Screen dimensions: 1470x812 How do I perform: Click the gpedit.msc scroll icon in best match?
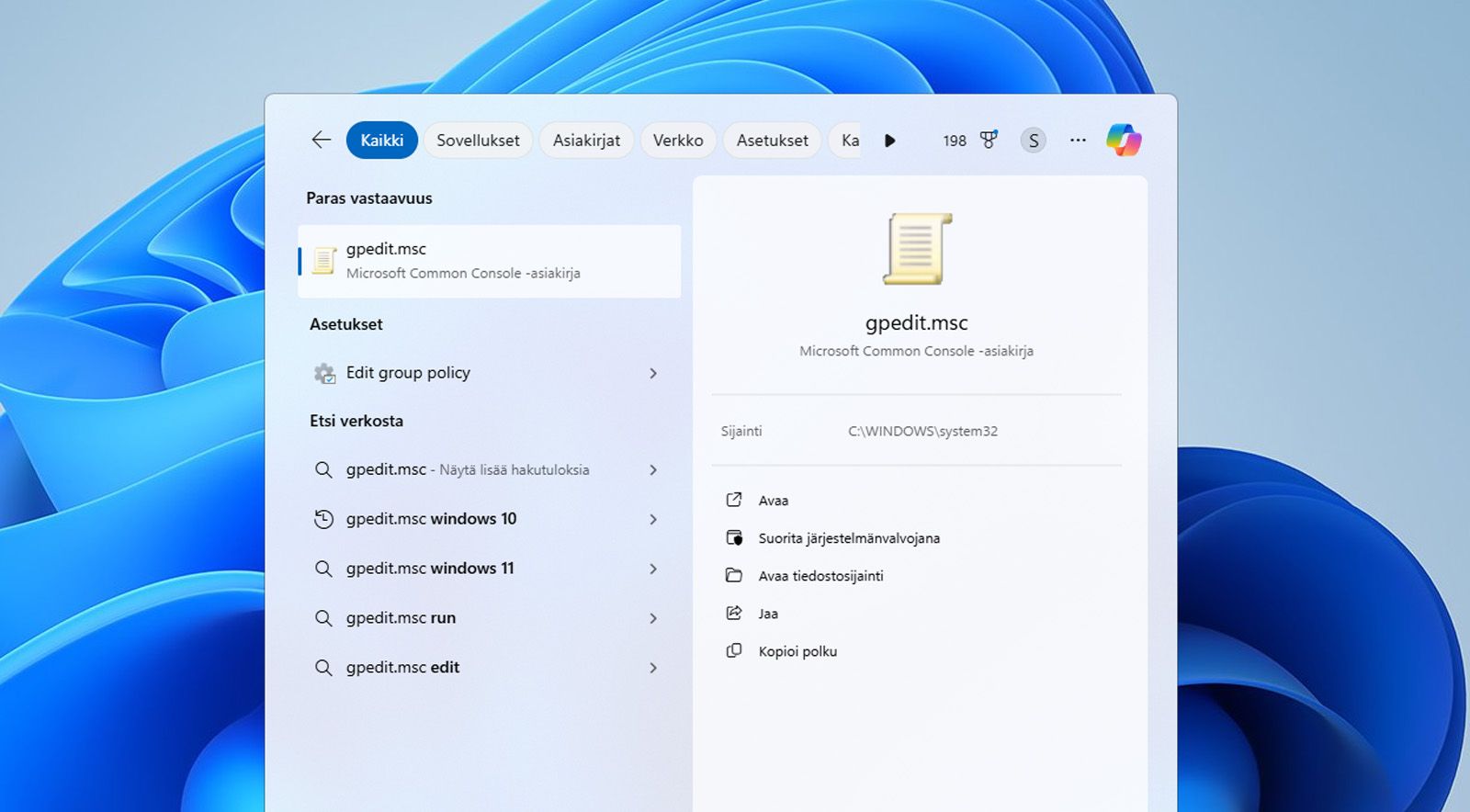pyautogui.click(x=323, y=261)
